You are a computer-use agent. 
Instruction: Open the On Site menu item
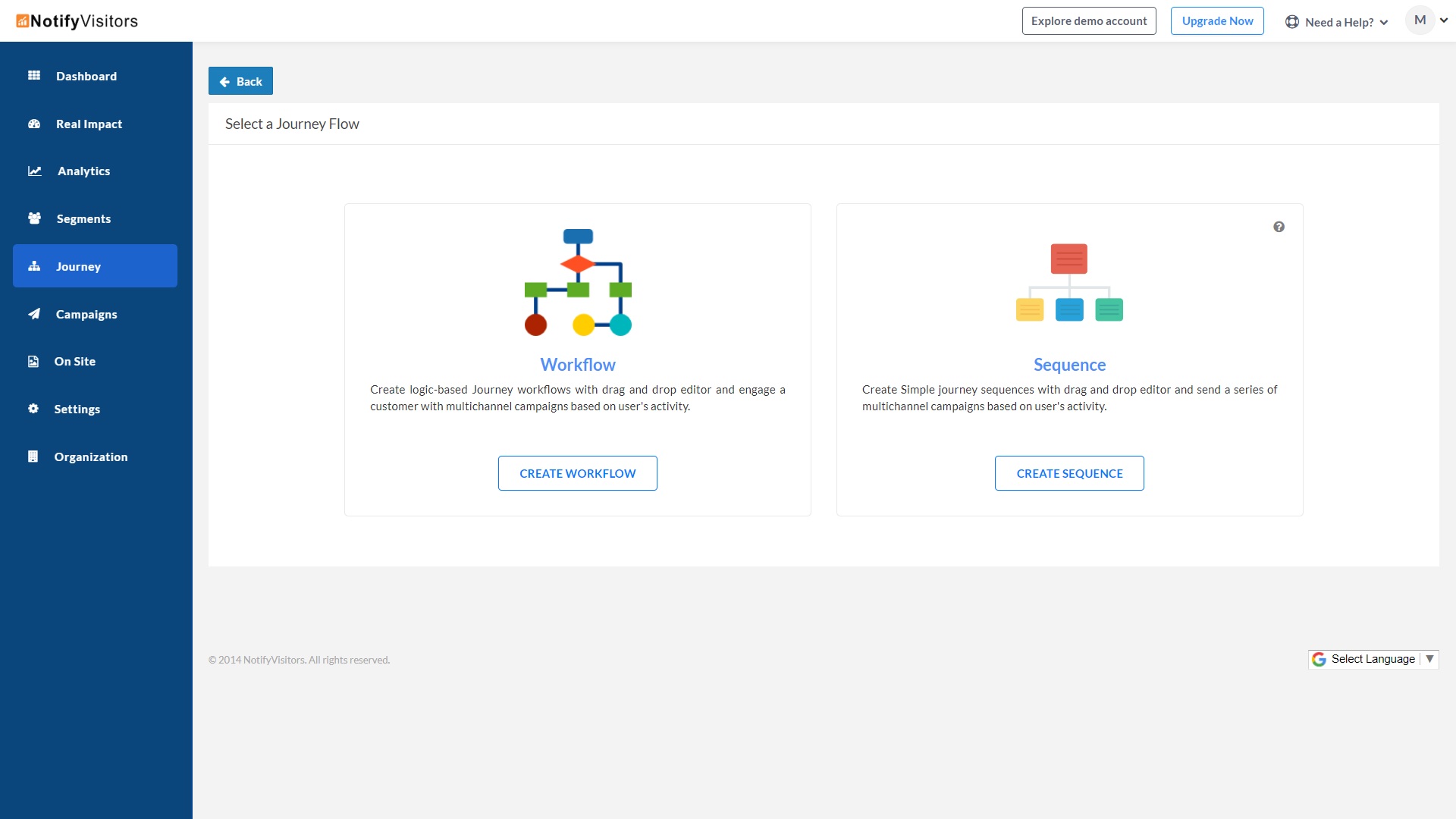pos(74,362)
